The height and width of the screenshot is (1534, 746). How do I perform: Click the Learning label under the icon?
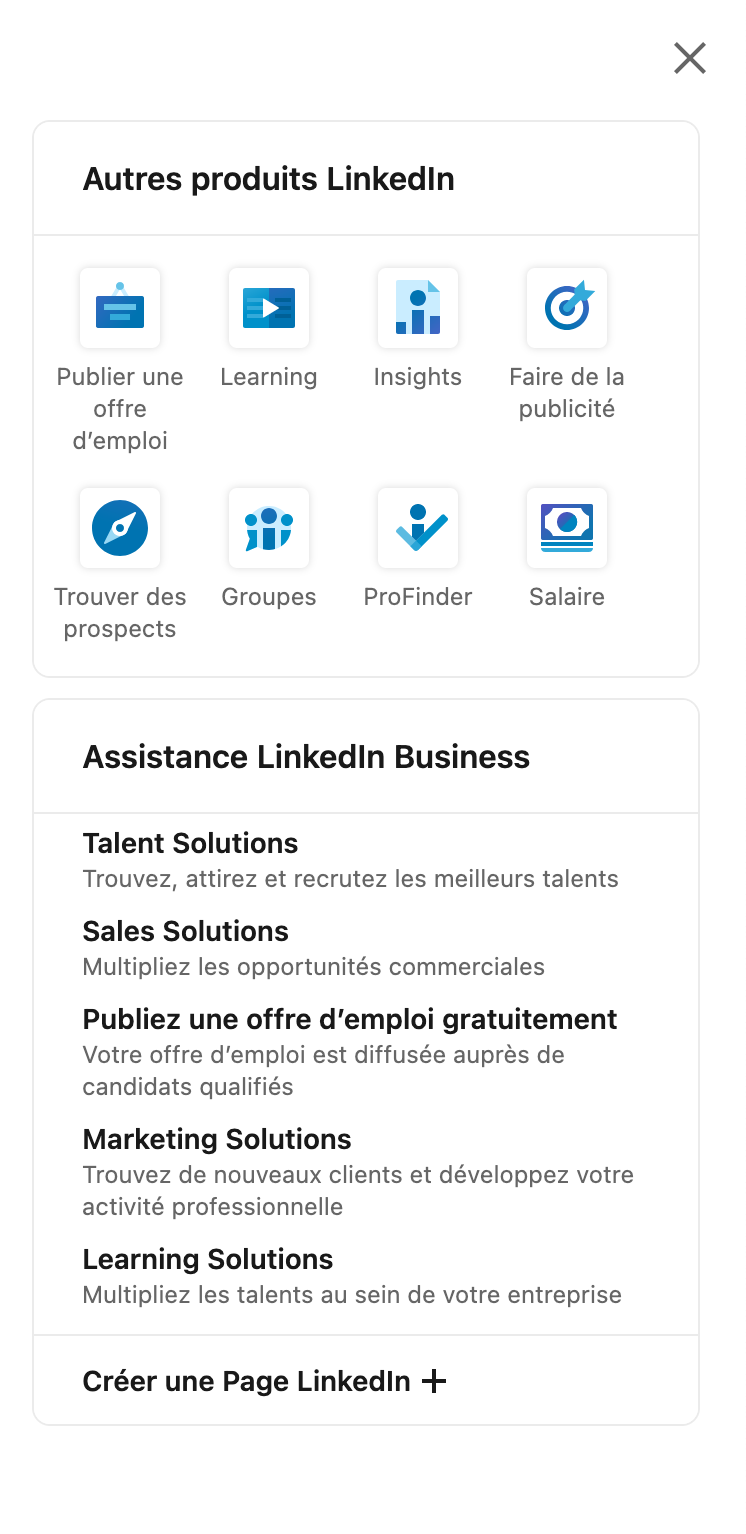pyautogui.click(x=269, y=377)
